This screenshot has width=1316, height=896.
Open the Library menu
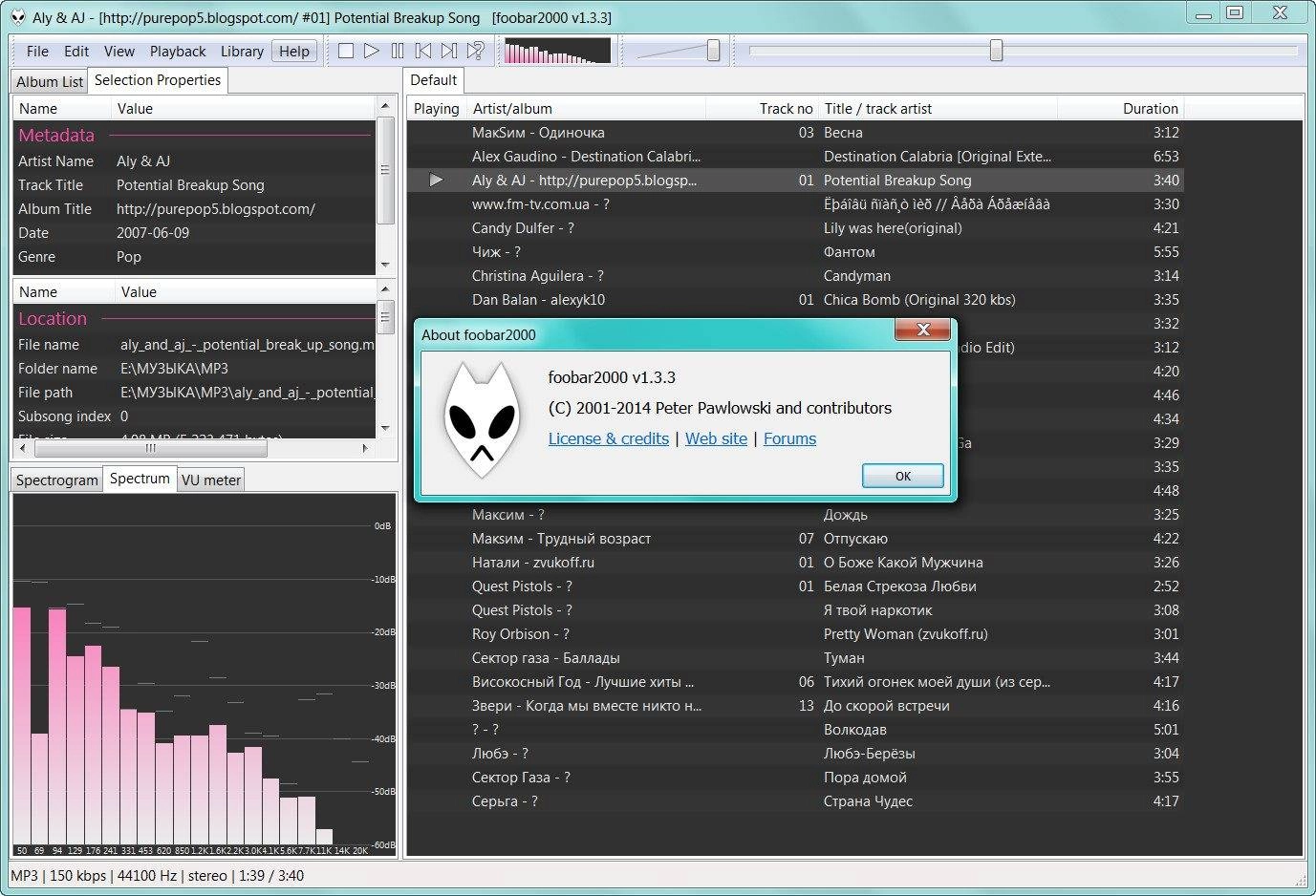tap(242, 52)
